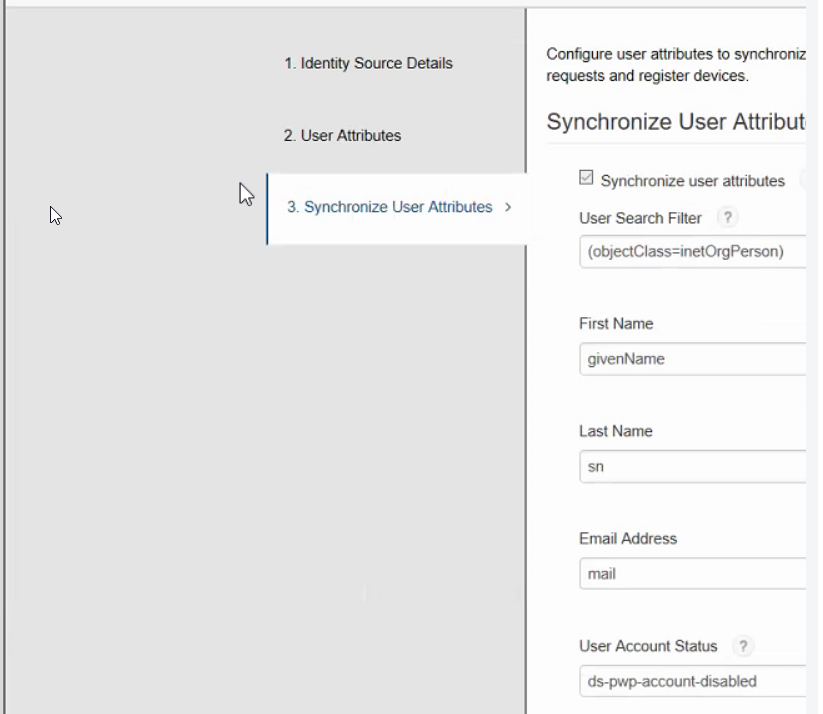
Task: Click the 'Last Name' field label
Action: coord(615,431)
